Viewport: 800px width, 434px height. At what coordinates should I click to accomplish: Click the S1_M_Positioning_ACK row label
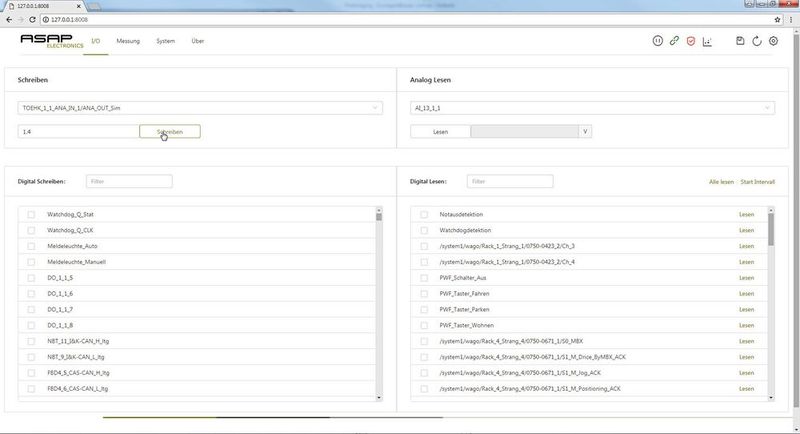pyautogui.click(x=530, y=389)
